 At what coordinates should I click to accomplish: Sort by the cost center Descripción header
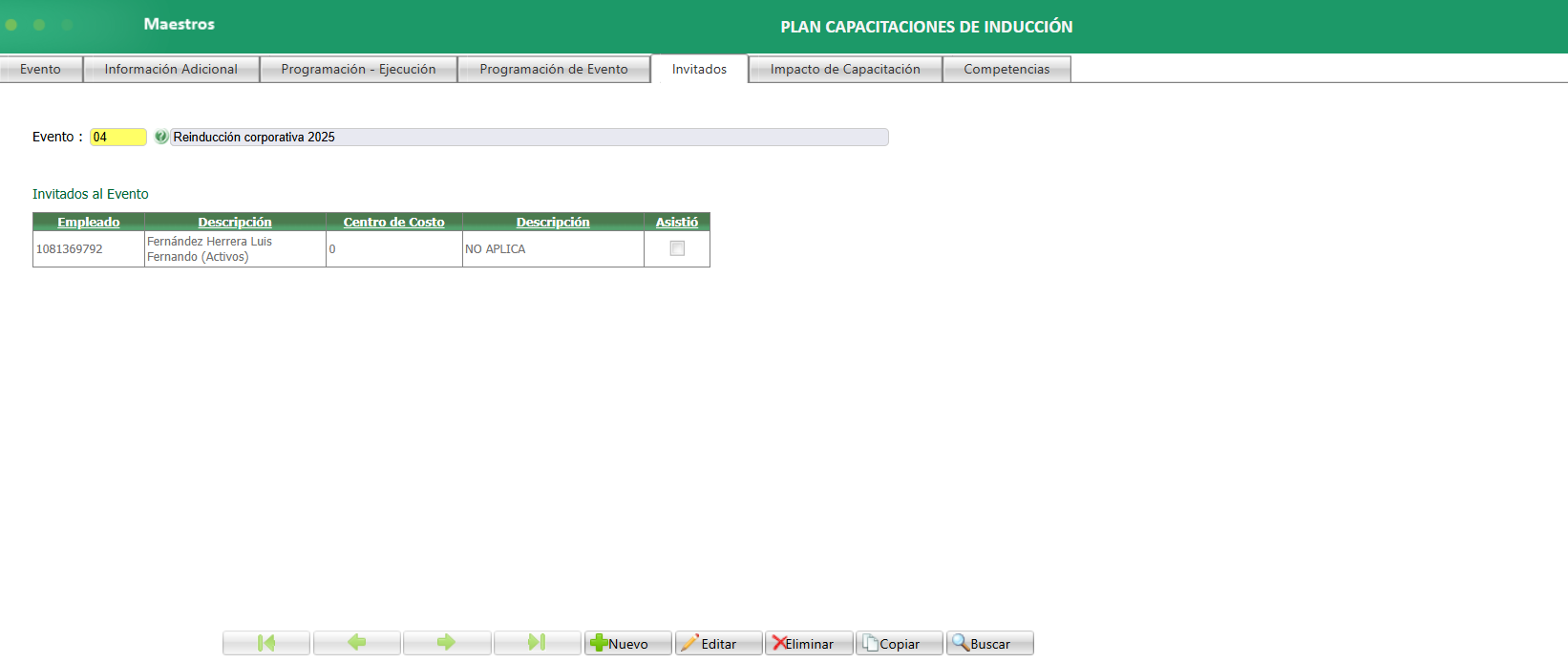click(x=553, y=222)
